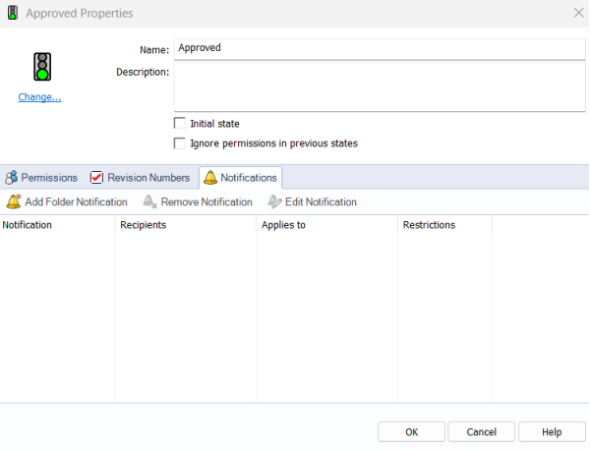The height and width of the screenshot is (450, 590).
Task: Click the title bar traffic light icon
Action: point(12,13)
